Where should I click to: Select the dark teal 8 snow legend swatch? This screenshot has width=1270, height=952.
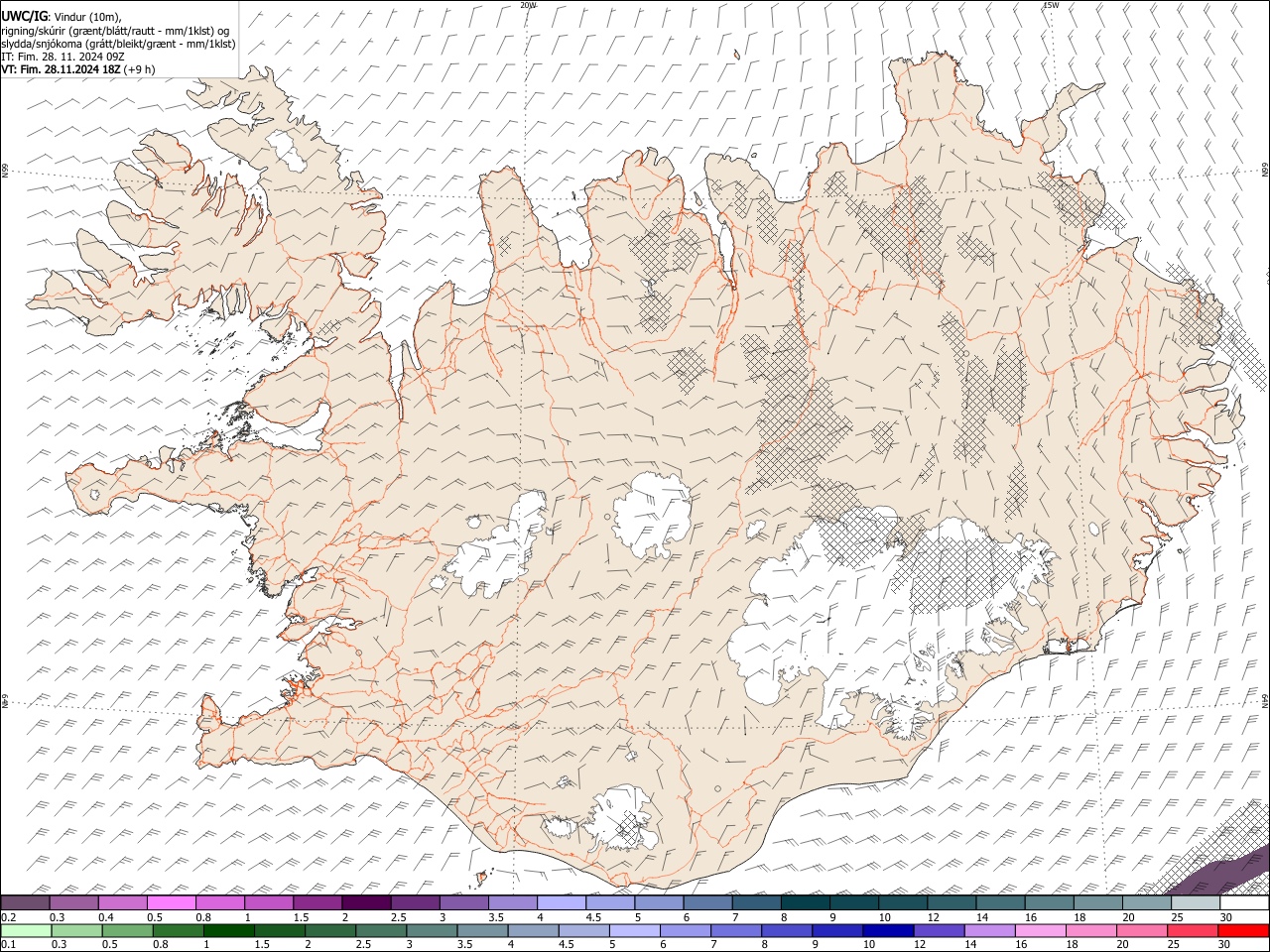(x=805, y=903)
